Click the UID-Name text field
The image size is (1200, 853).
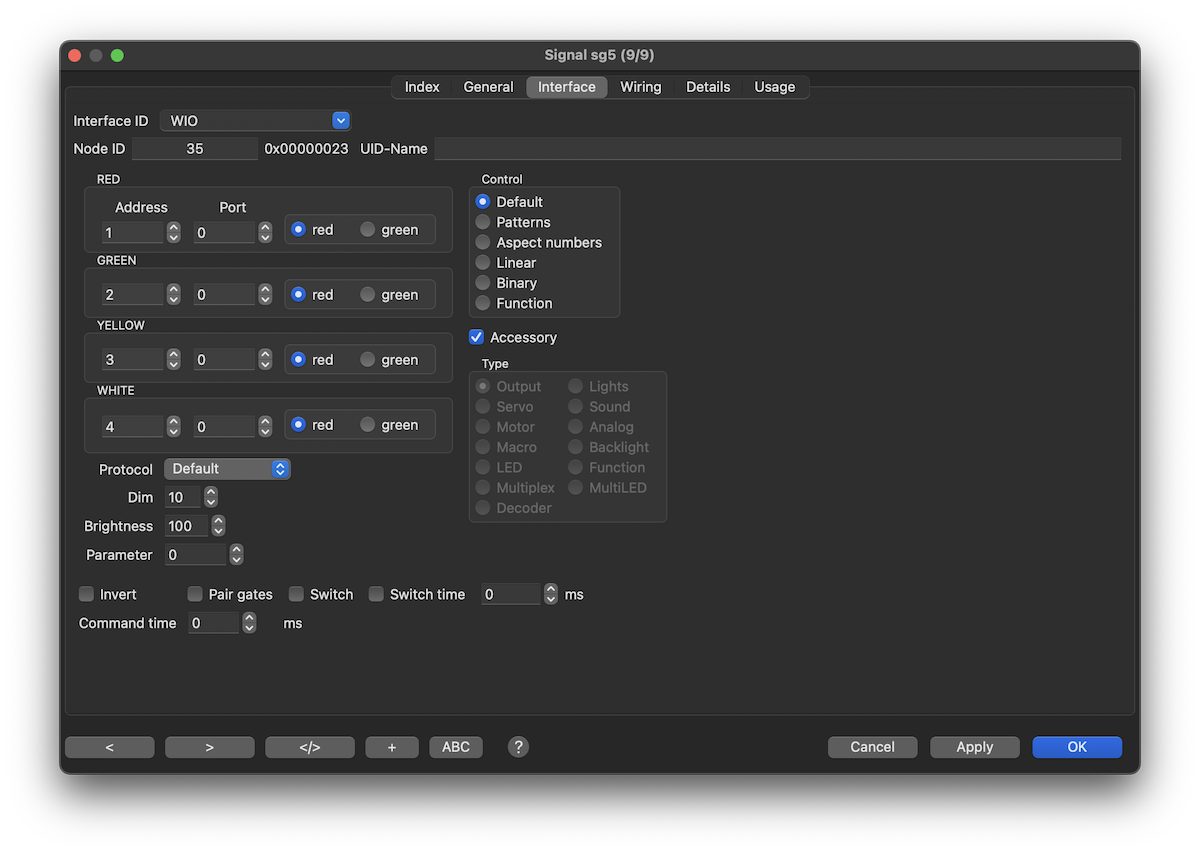click(x=777, y=149)
